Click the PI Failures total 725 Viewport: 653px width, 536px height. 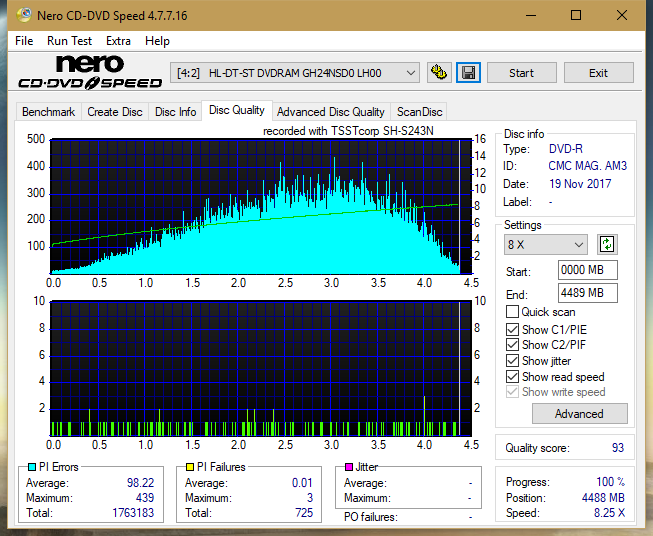tap(304, 513)
